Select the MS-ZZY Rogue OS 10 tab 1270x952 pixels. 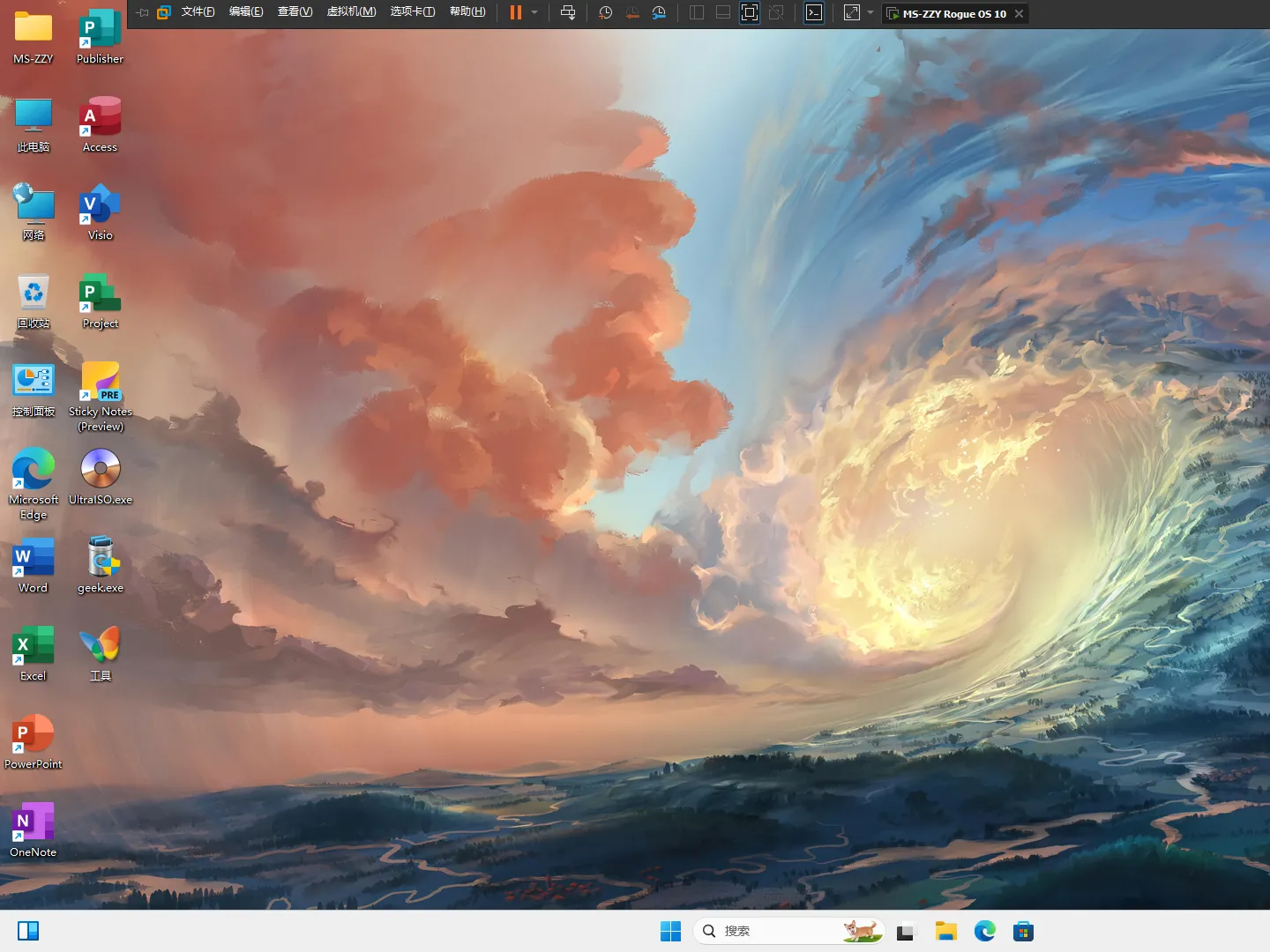(x=951, y=13)
